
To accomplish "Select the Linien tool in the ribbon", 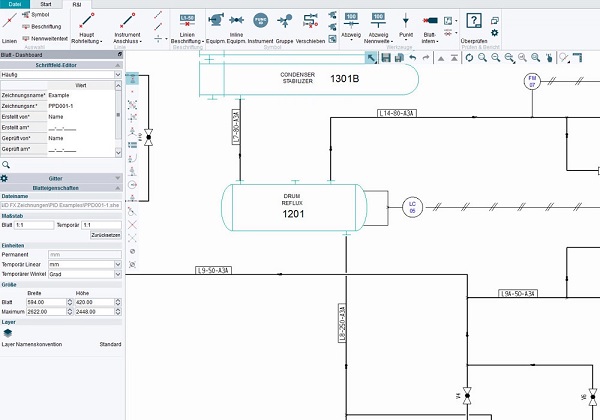I will click(x=10, y=28).
